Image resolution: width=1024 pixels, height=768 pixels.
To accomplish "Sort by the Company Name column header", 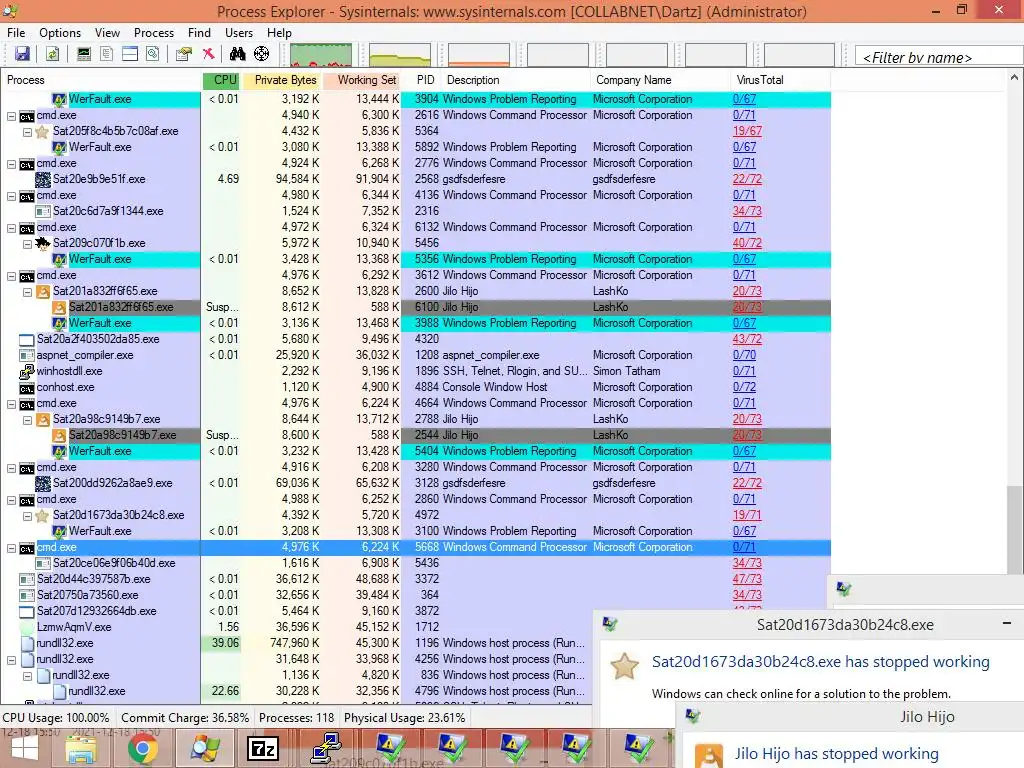I will coord(660,80).
